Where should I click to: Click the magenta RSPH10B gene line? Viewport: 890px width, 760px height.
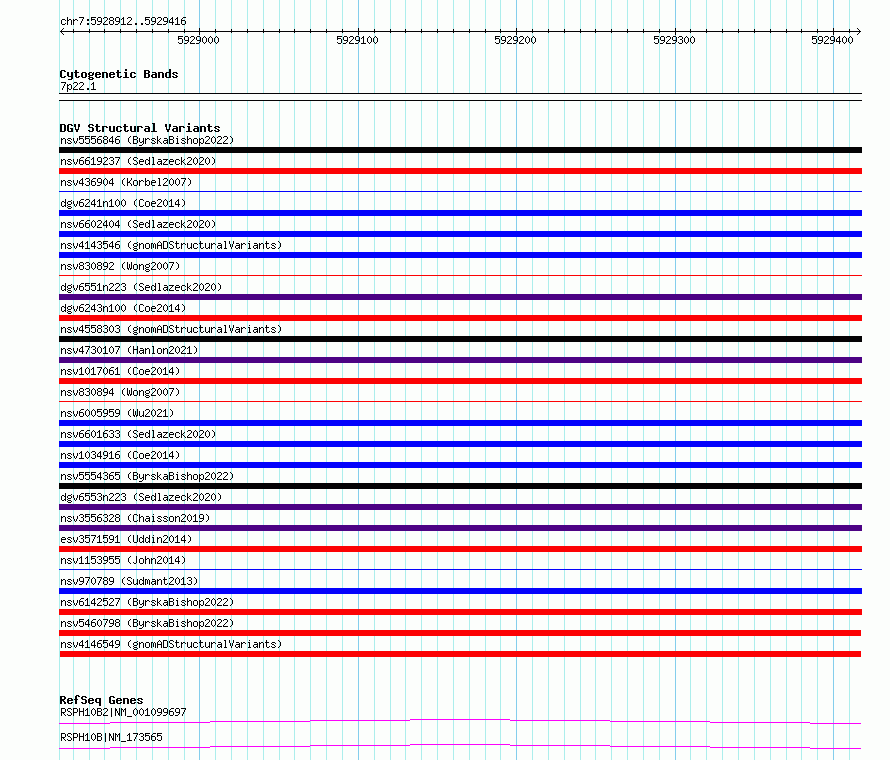coord(460,746)
